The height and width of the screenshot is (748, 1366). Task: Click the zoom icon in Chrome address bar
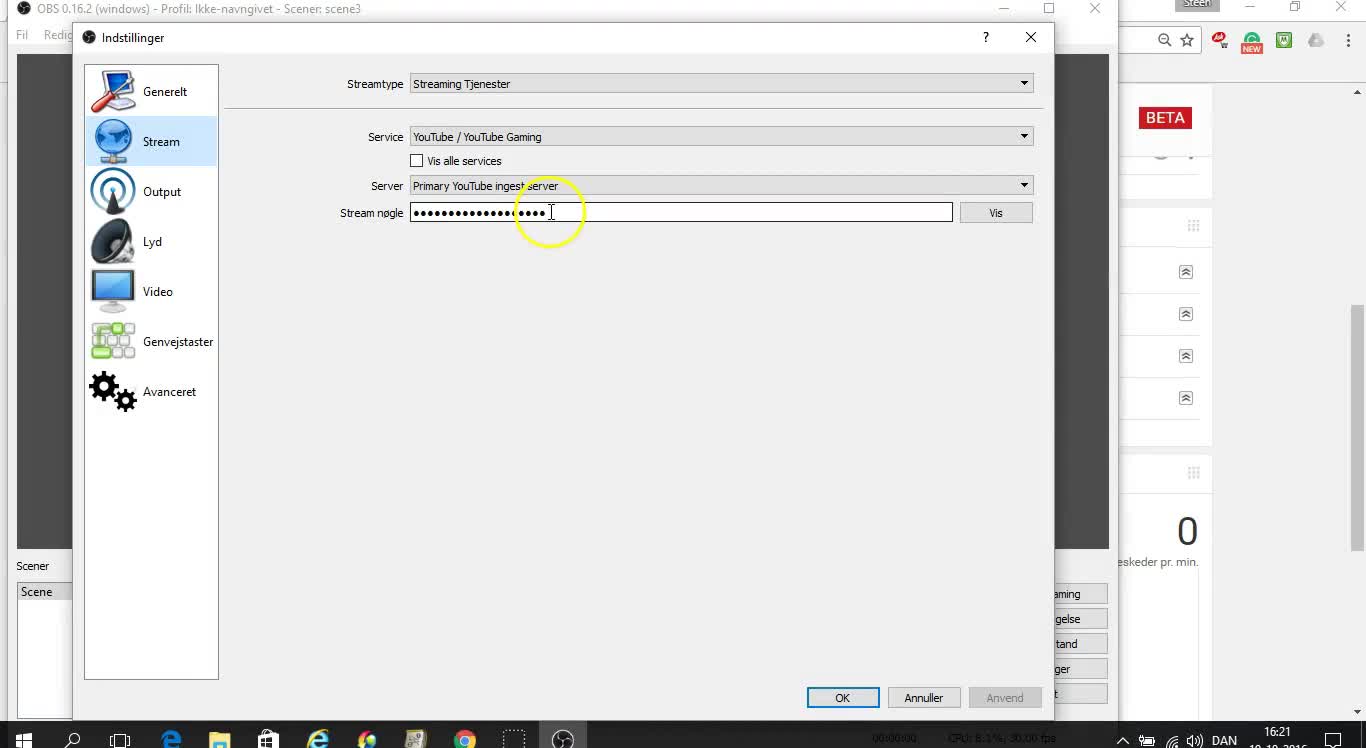point(1165,40)
